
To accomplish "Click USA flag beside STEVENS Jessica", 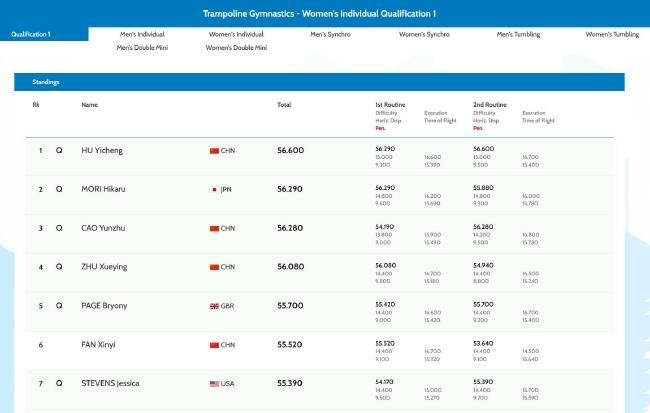I will click(214, 384).
